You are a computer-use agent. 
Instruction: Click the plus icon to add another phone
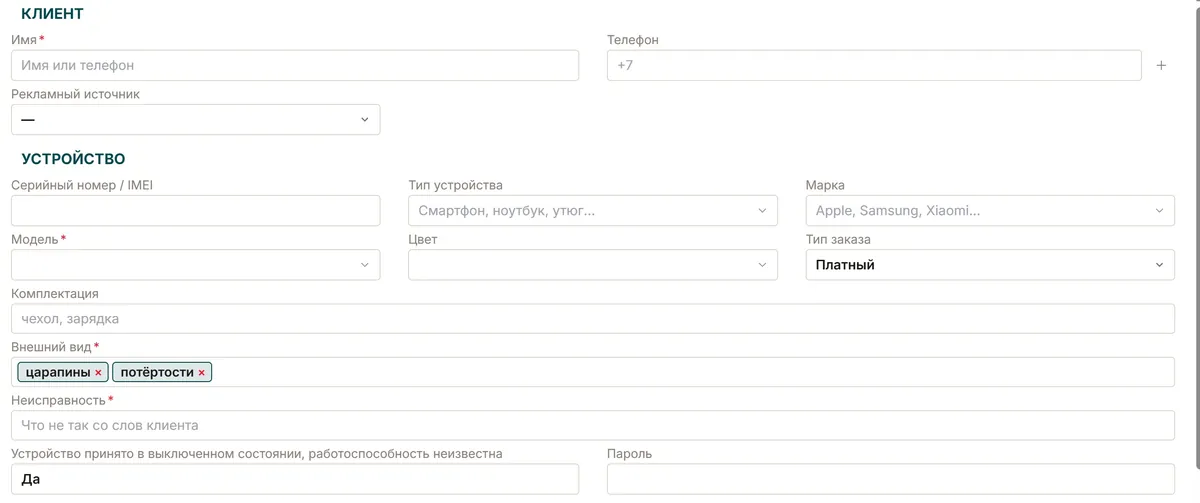click(x=1161, y=66)
